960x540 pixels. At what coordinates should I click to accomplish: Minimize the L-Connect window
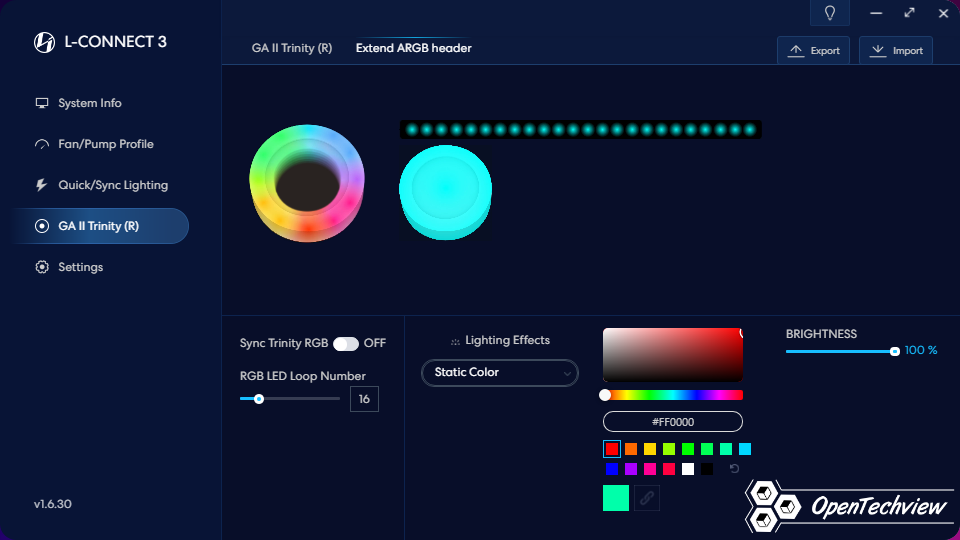876,13
